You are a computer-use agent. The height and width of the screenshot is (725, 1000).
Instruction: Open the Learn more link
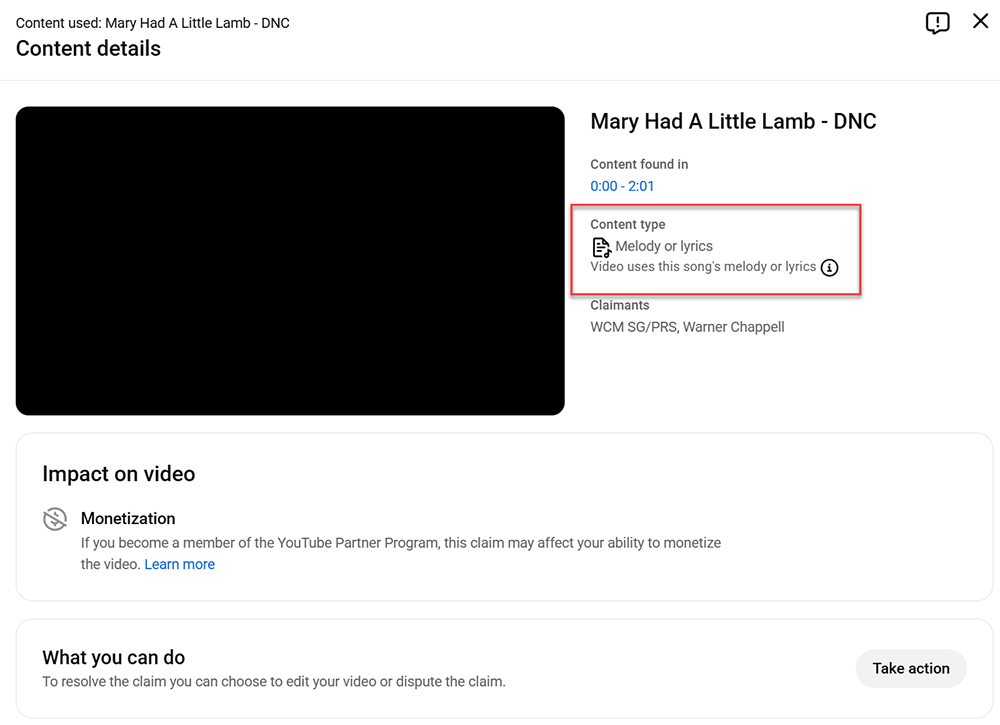[x=179, y=564]
